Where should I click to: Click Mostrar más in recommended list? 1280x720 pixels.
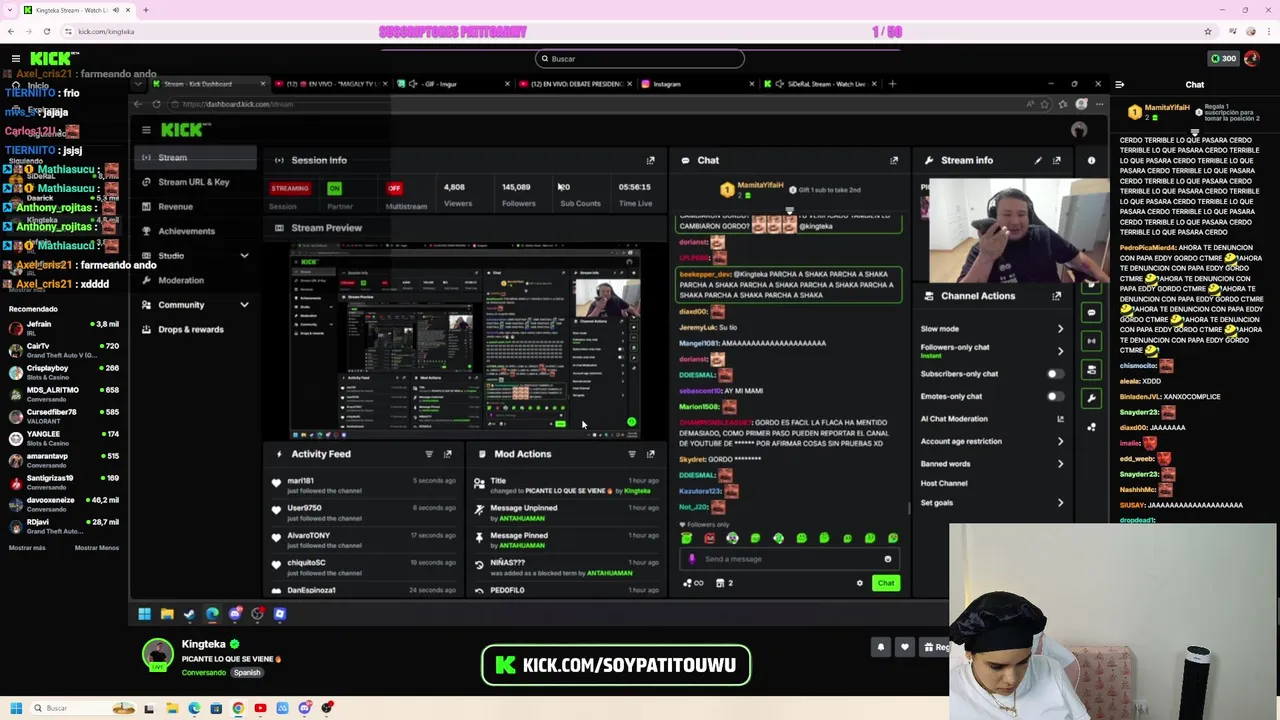tap(27, 548)
